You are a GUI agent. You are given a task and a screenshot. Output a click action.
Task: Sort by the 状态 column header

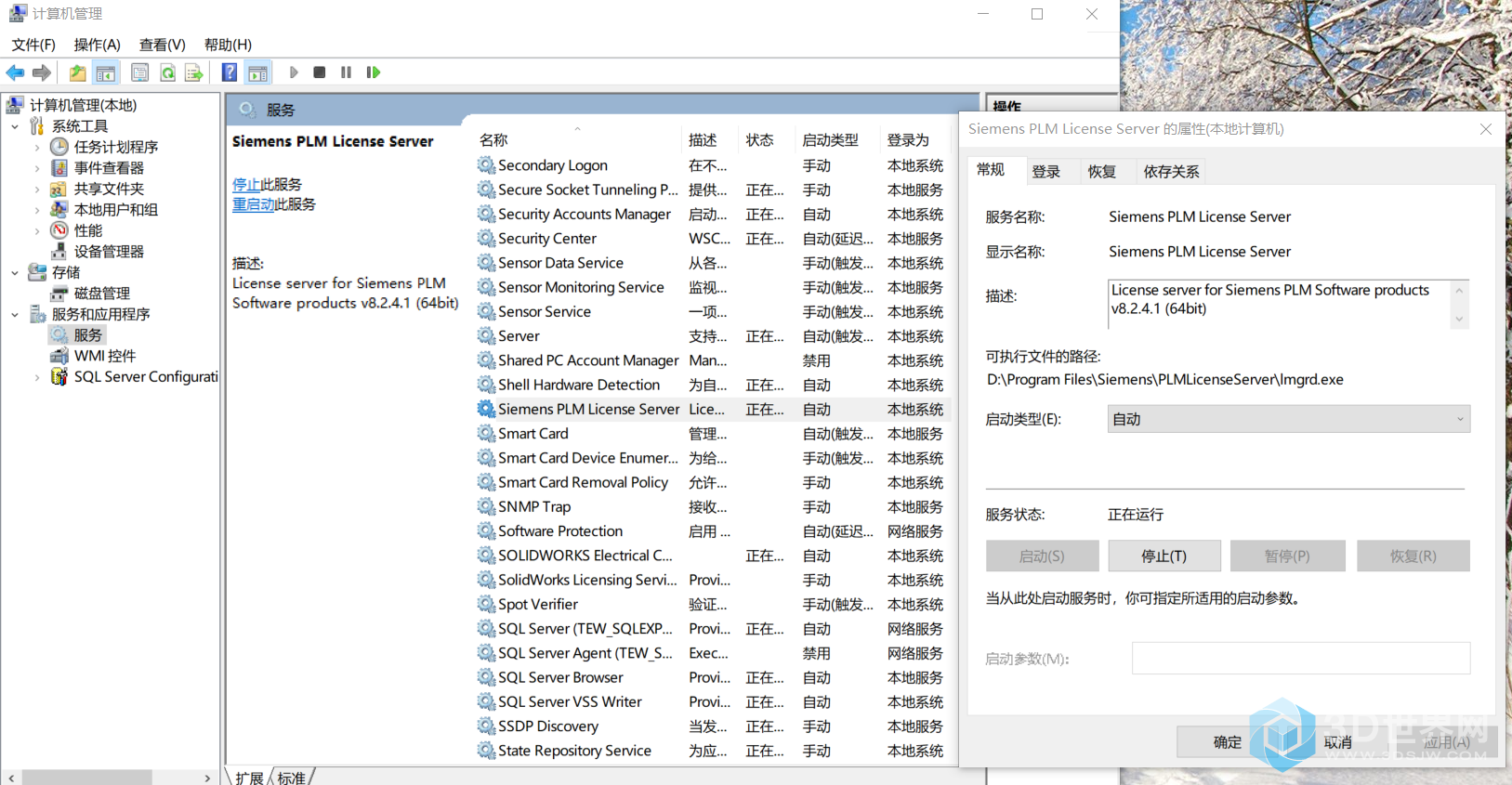click(766, 140)
